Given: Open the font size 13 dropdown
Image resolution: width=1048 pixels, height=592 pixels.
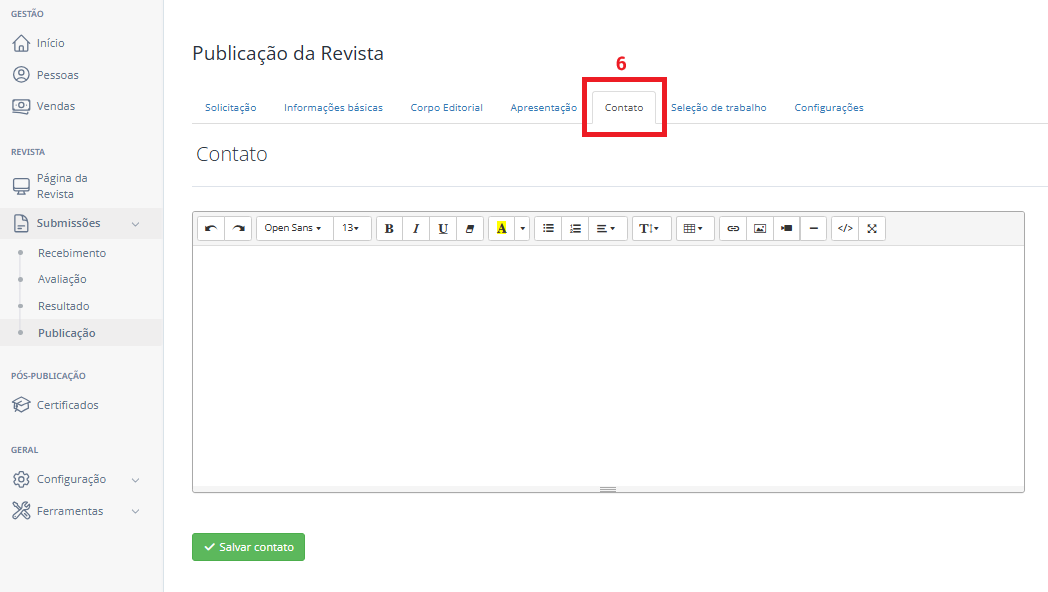Looking at the screenshot, I should [x=352, y=229].
